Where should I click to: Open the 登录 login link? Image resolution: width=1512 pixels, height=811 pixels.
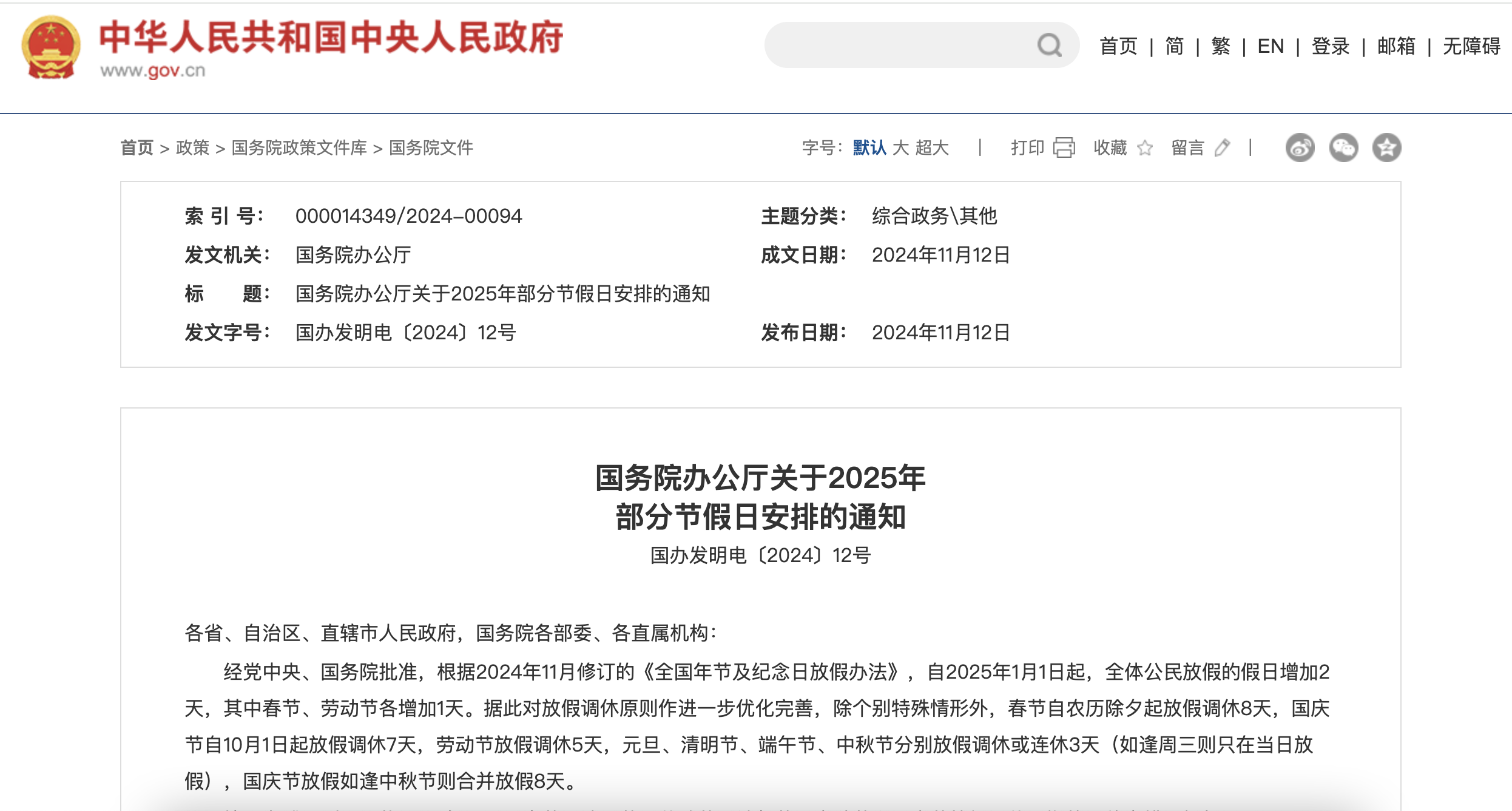coord(1331,46)
